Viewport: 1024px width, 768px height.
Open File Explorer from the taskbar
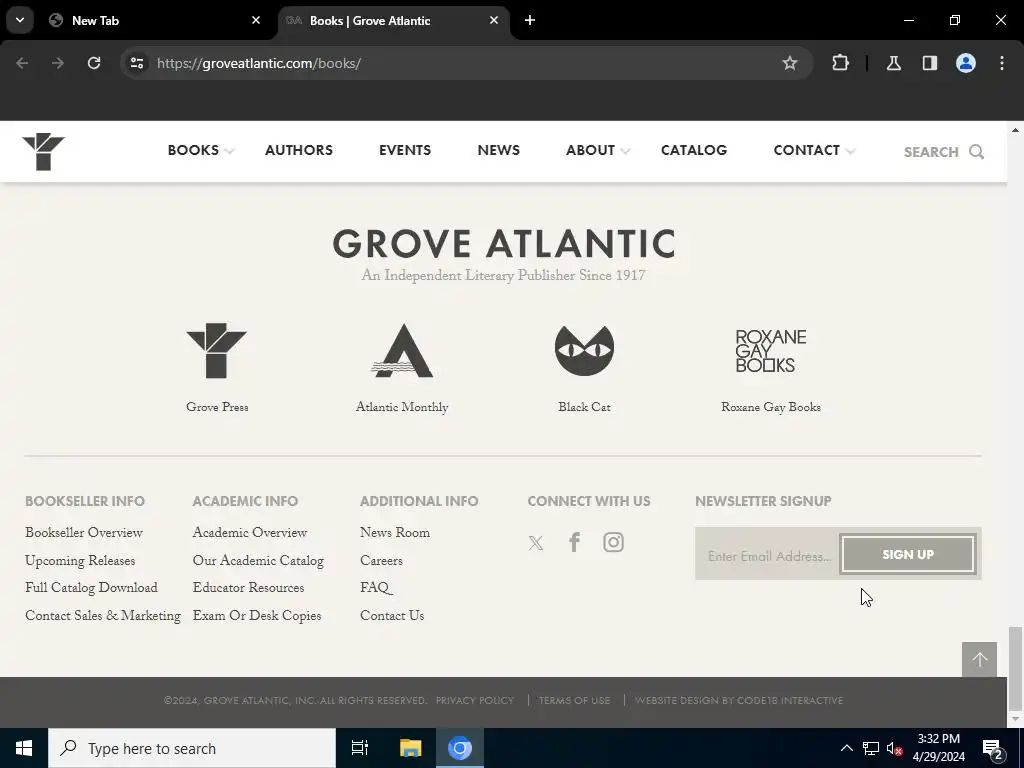click(410, 748)
